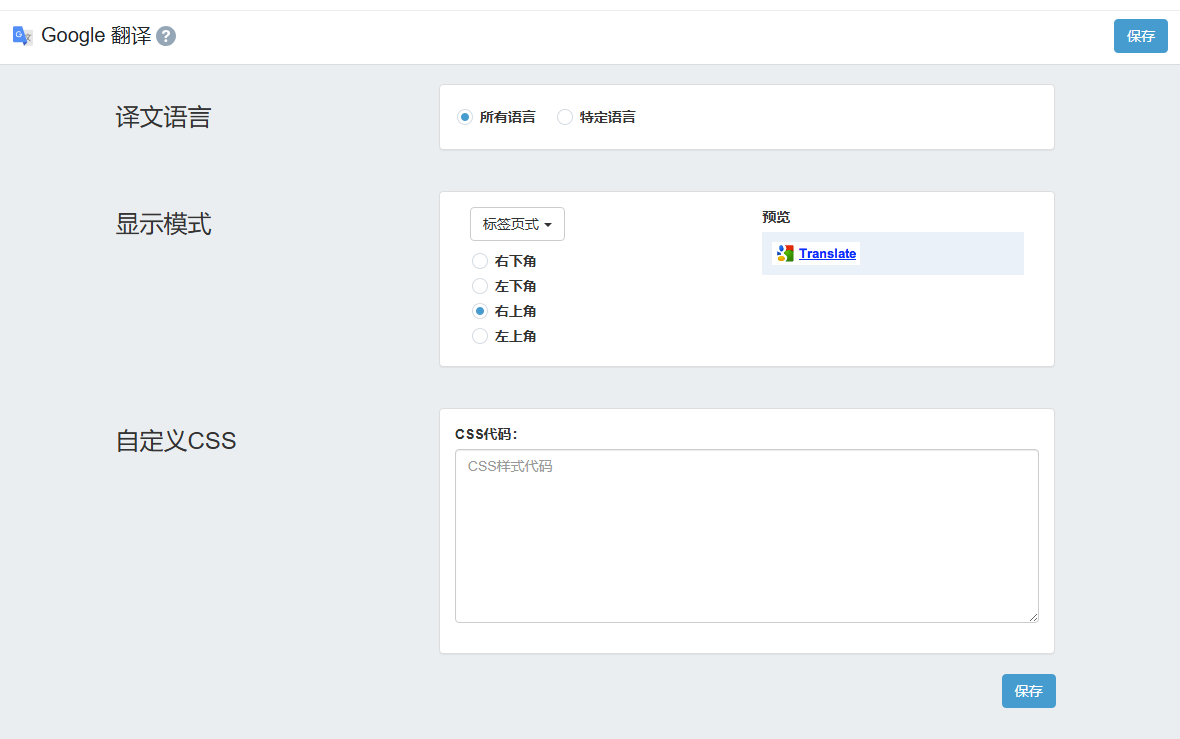Open the help question mark icon
Image resolution: width=1180 pixels, height=739 pixels.
[166, 36]
